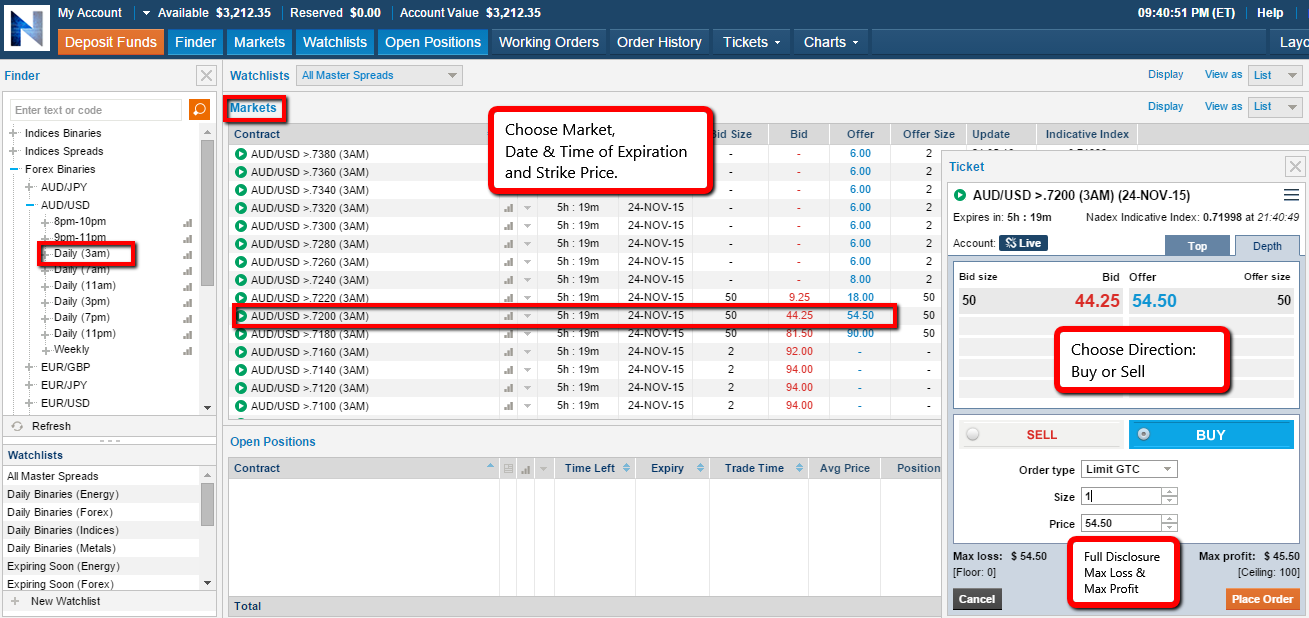1309x618 pixels.
Task: Open chart icon beside Daily (11pm)
Action: pyautogui.click(x=187, y=334)
